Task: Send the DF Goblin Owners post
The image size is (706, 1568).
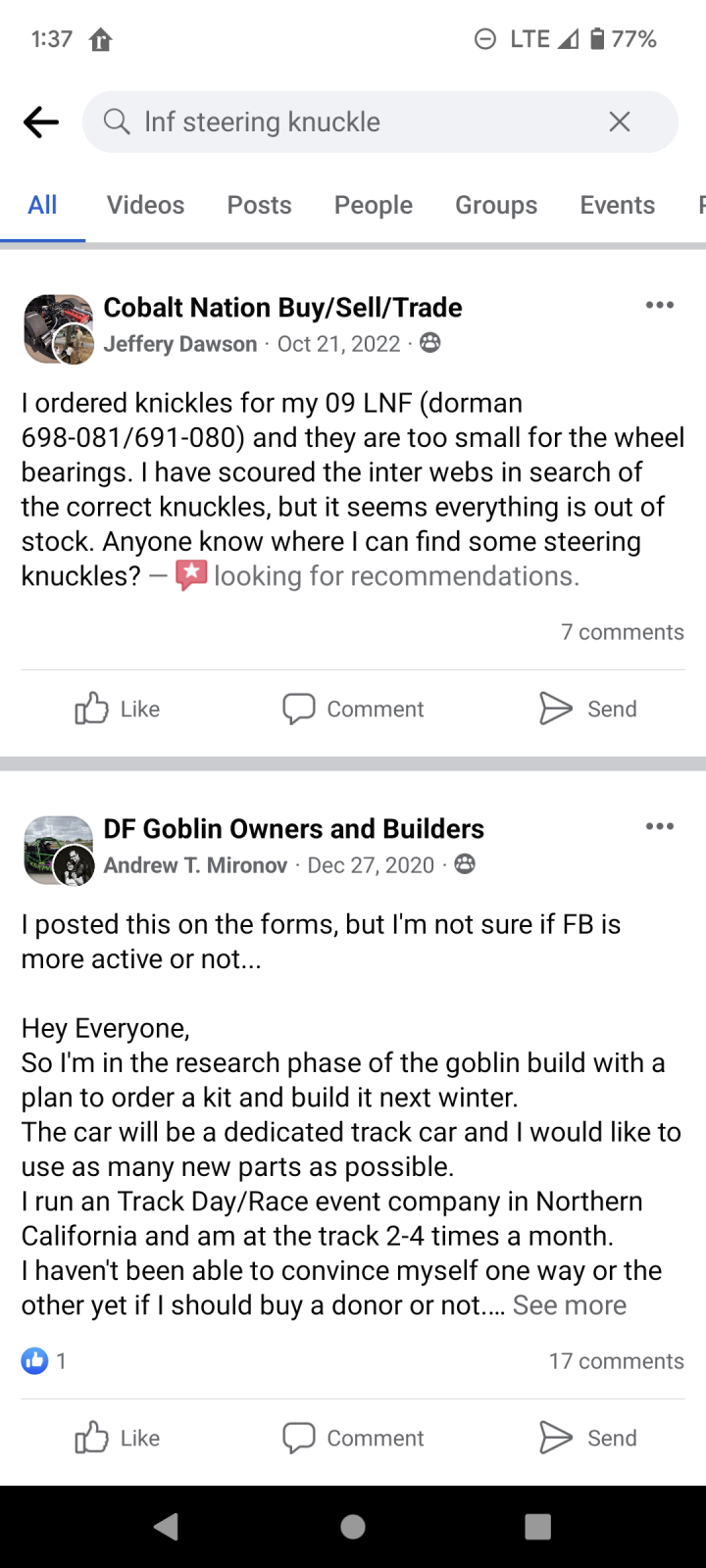Action: click(x=587, y=1438)
